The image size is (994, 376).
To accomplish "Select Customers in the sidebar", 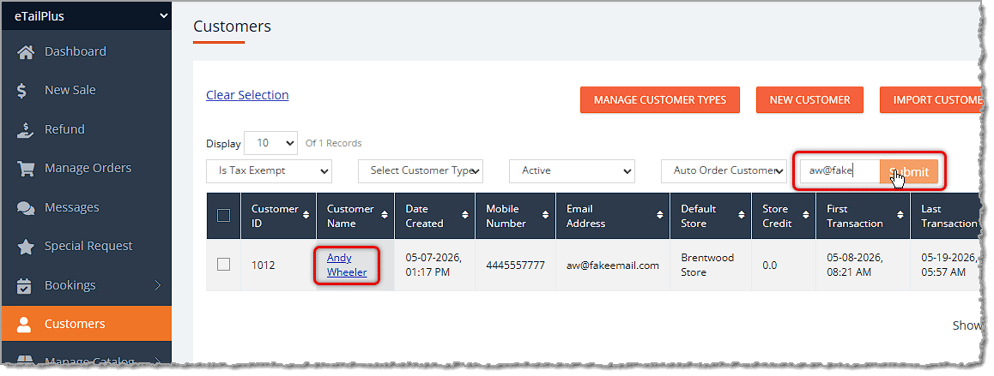I will coord(86,324).
